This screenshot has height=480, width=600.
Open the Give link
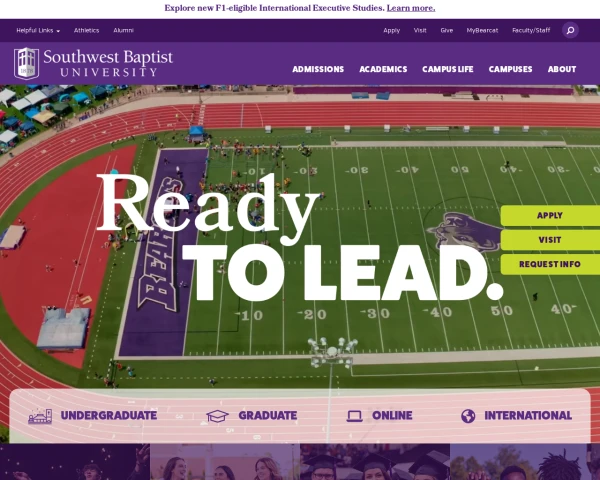(447, 30)
